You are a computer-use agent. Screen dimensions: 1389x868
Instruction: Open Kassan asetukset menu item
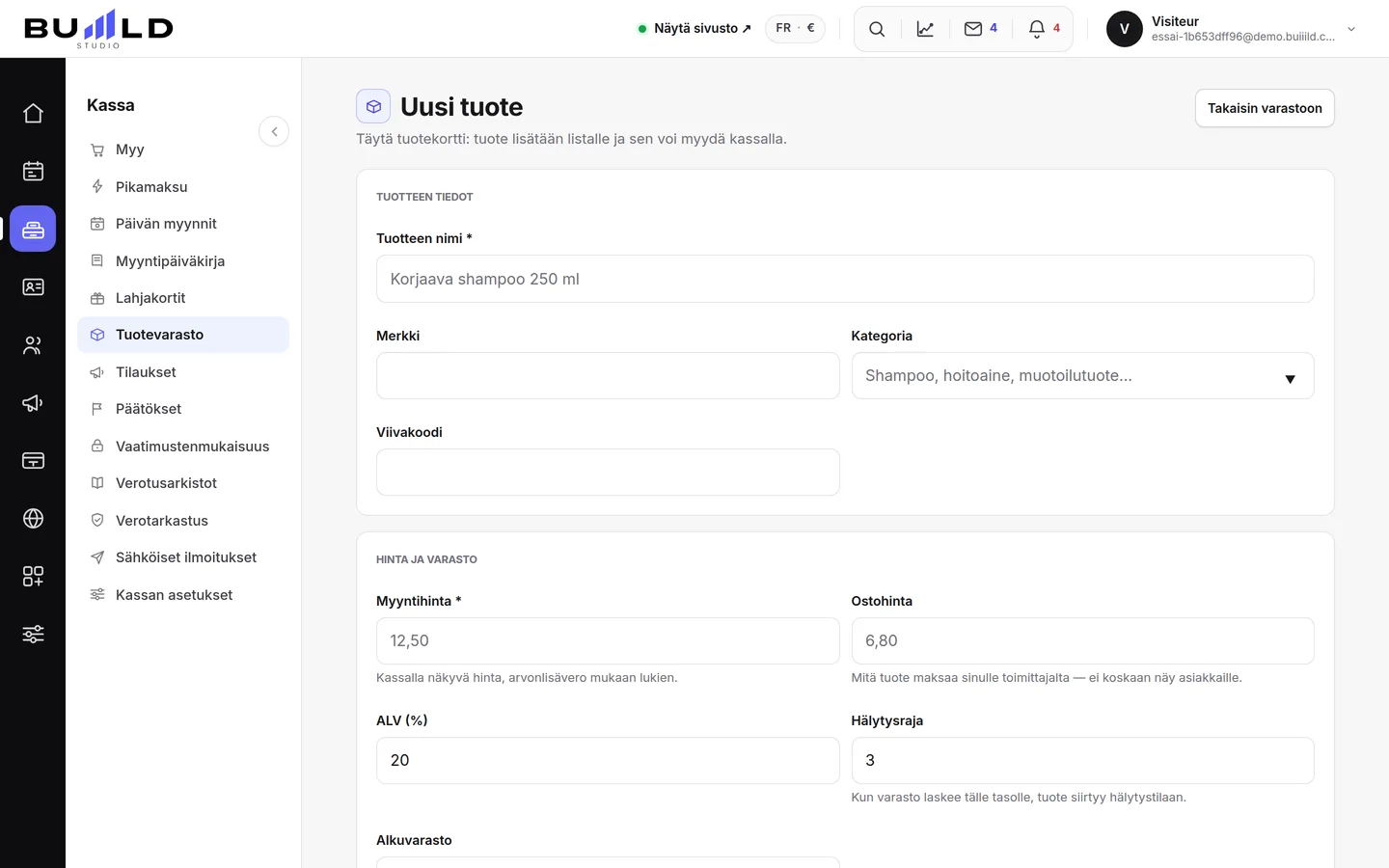183,595
